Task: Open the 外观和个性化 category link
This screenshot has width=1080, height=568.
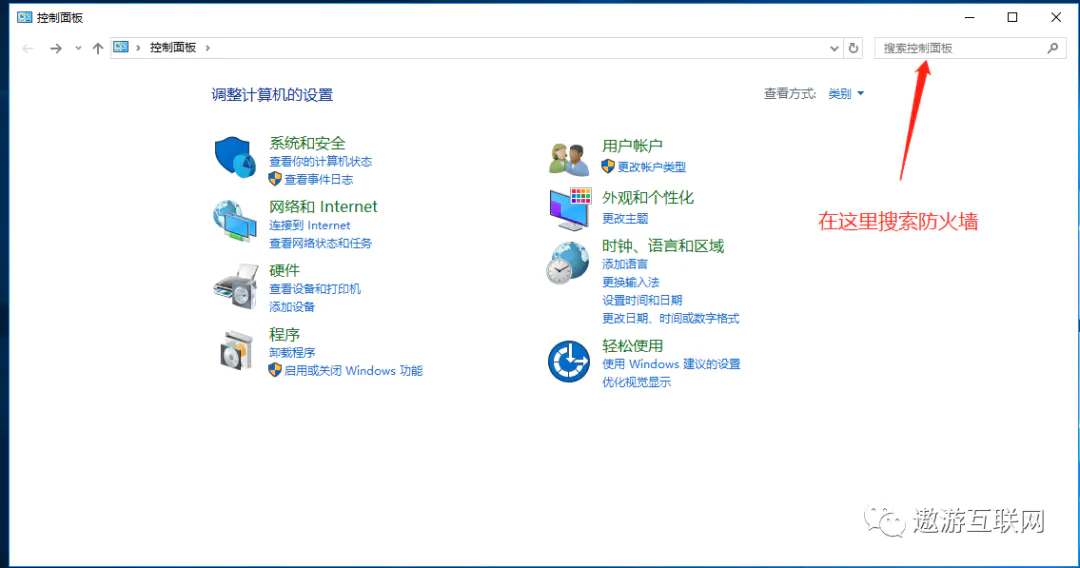Action: [x=647, y=198]
